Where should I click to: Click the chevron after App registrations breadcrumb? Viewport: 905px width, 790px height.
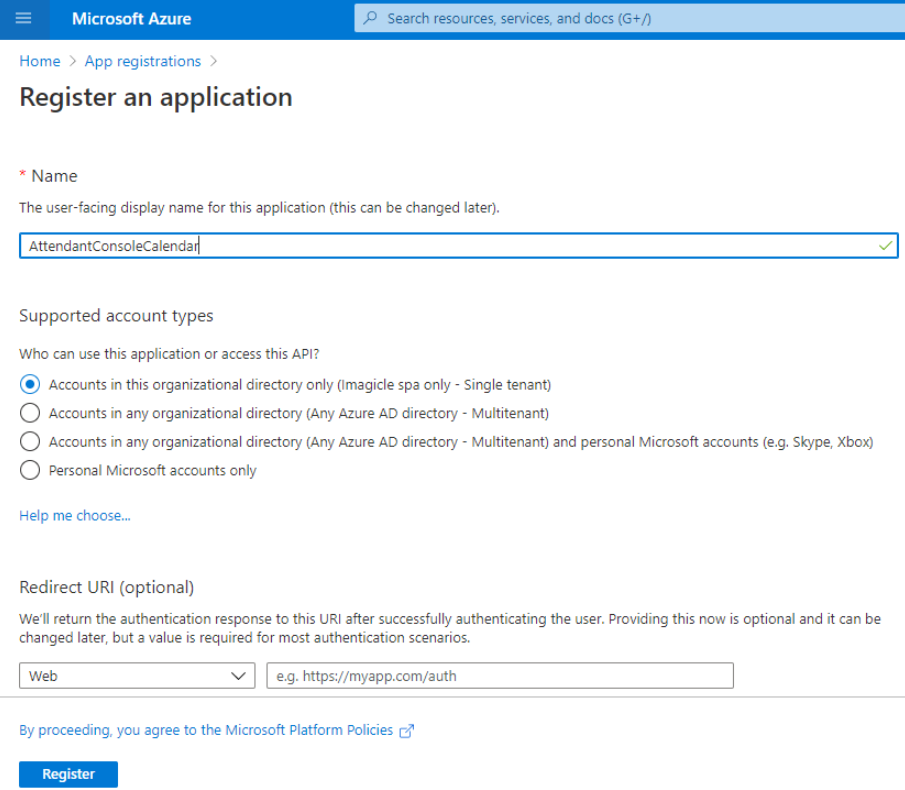click(x=214, y=61)
